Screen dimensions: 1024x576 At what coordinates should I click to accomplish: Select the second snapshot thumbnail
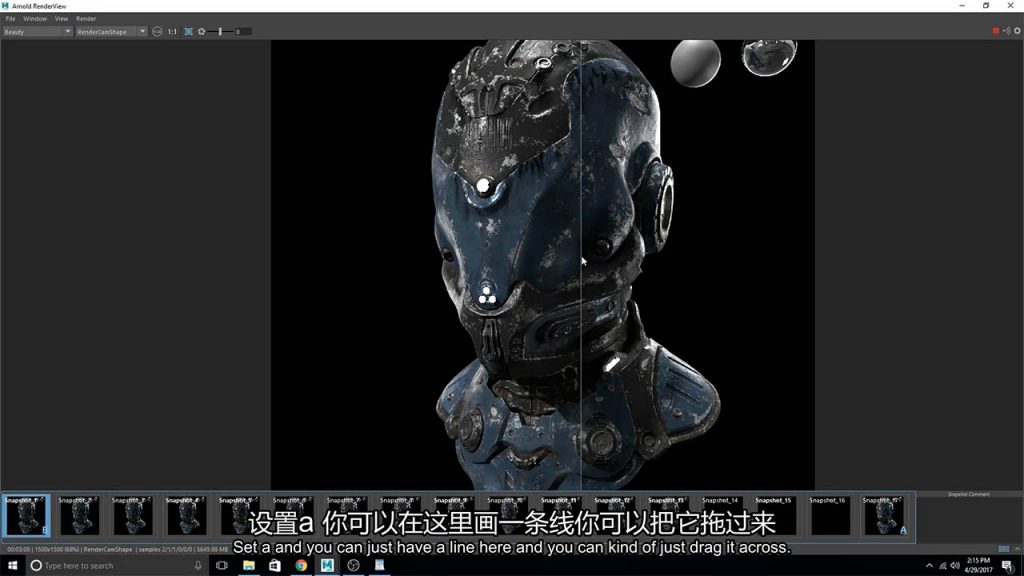pos(79,515)
